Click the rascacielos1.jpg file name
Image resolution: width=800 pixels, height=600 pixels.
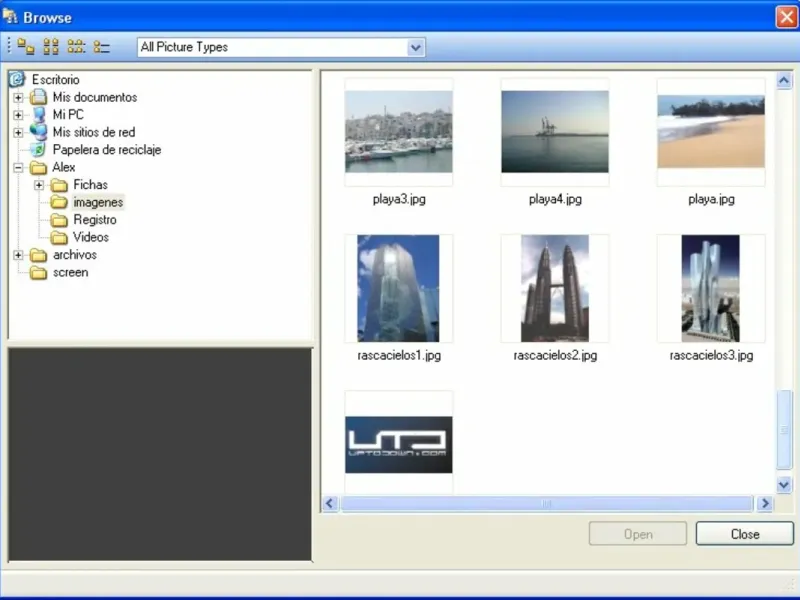[399, 355]
